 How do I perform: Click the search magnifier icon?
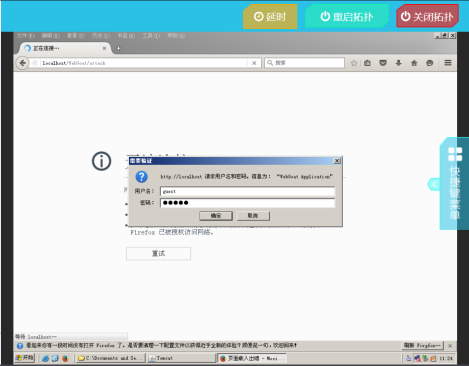click(x=270, y=63)
